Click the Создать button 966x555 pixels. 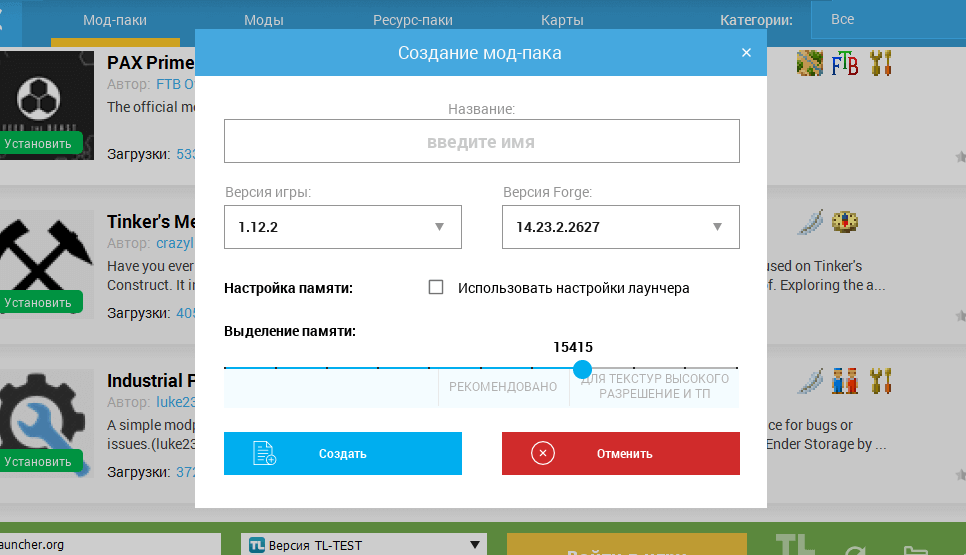[x=343, y=453]
